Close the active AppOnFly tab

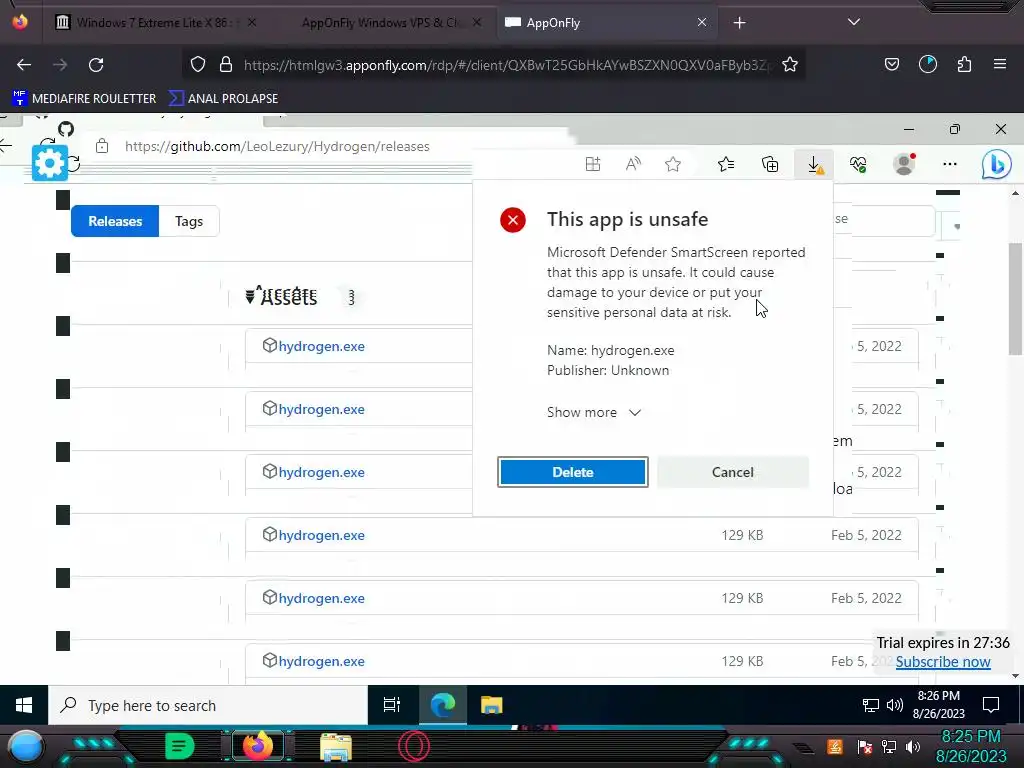point(701,22)
